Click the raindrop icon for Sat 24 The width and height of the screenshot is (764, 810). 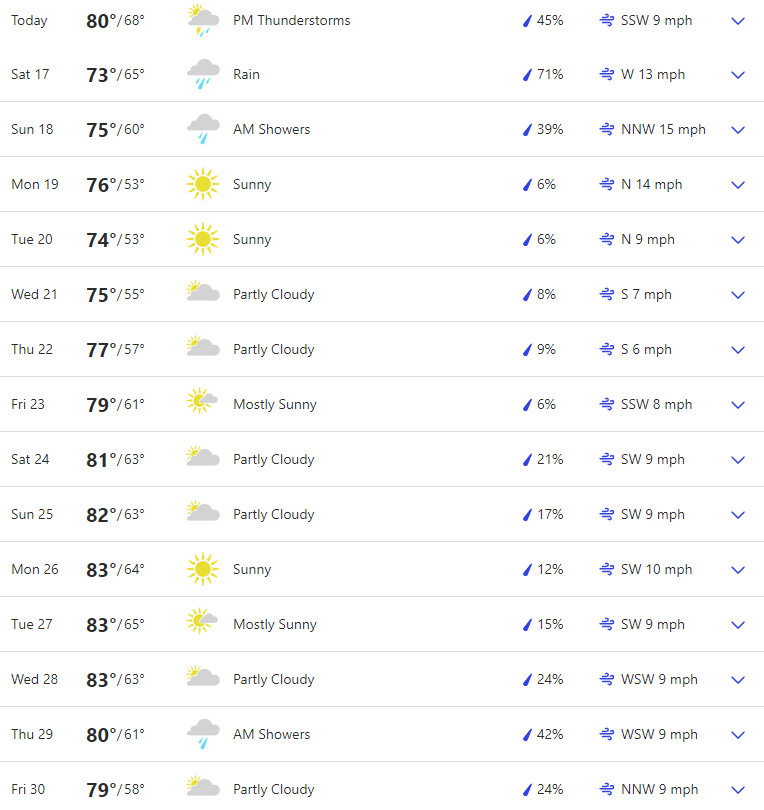click(x=527, y=460)
